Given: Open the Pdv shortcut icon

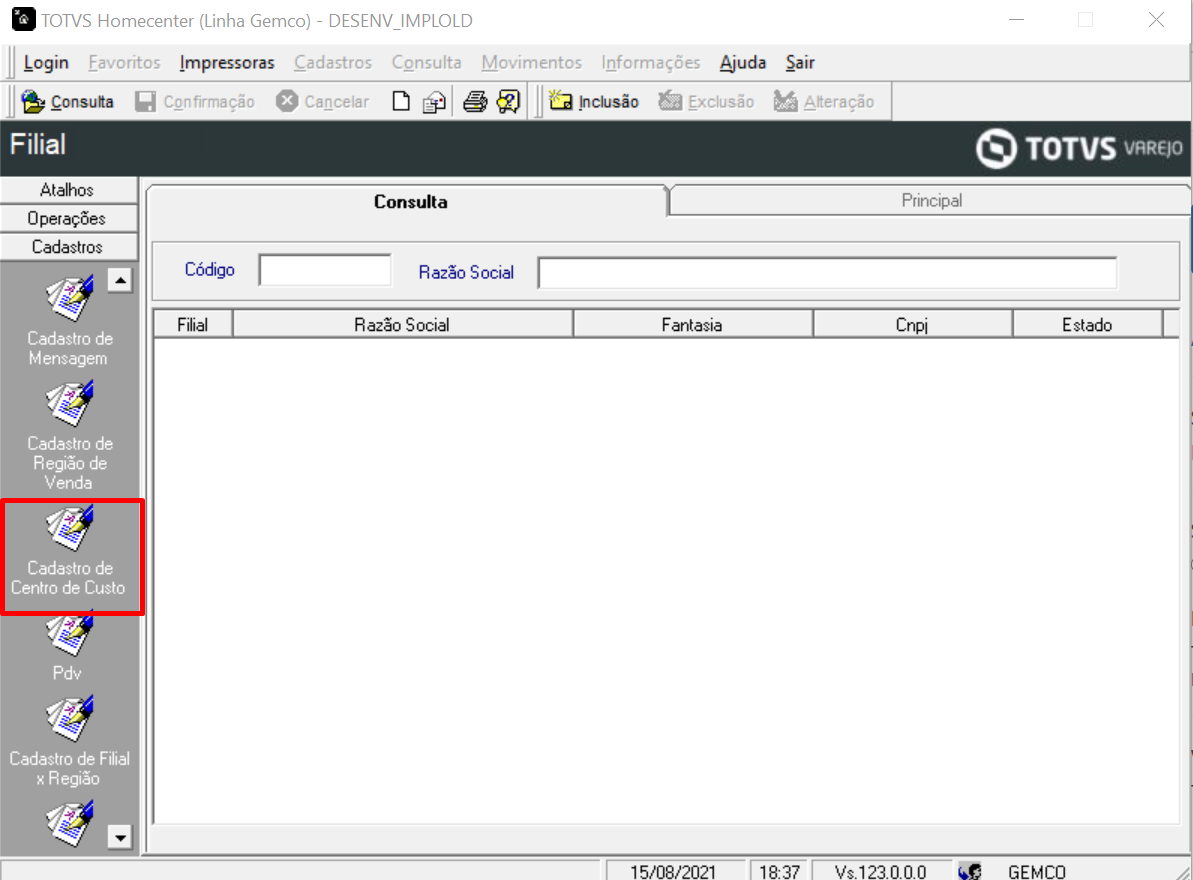Looking at the screenshot, I should [69, 646].
